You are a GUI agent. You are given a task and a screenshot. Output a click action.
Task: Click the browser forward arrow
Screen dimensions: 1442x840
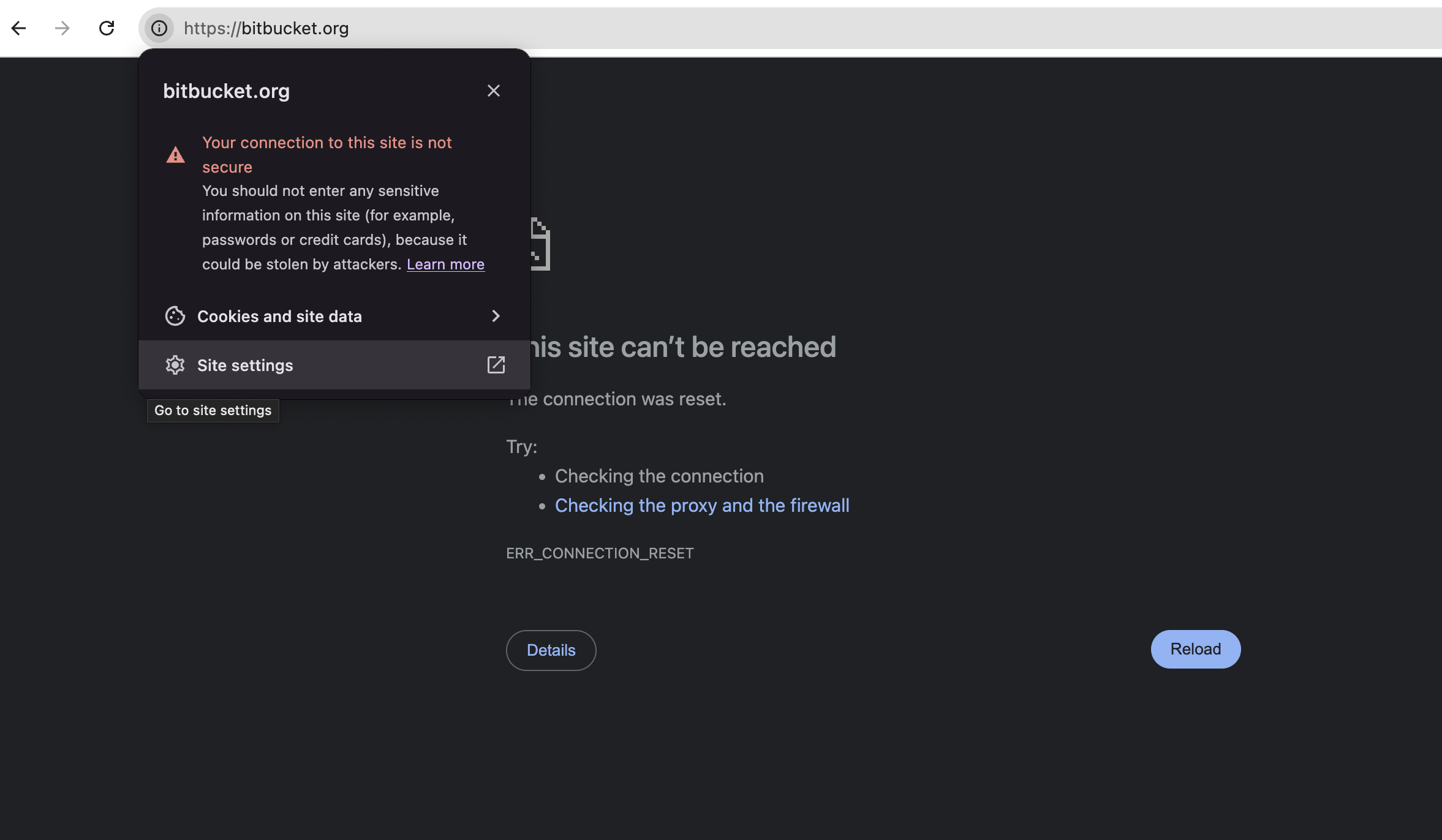[62, 28]
